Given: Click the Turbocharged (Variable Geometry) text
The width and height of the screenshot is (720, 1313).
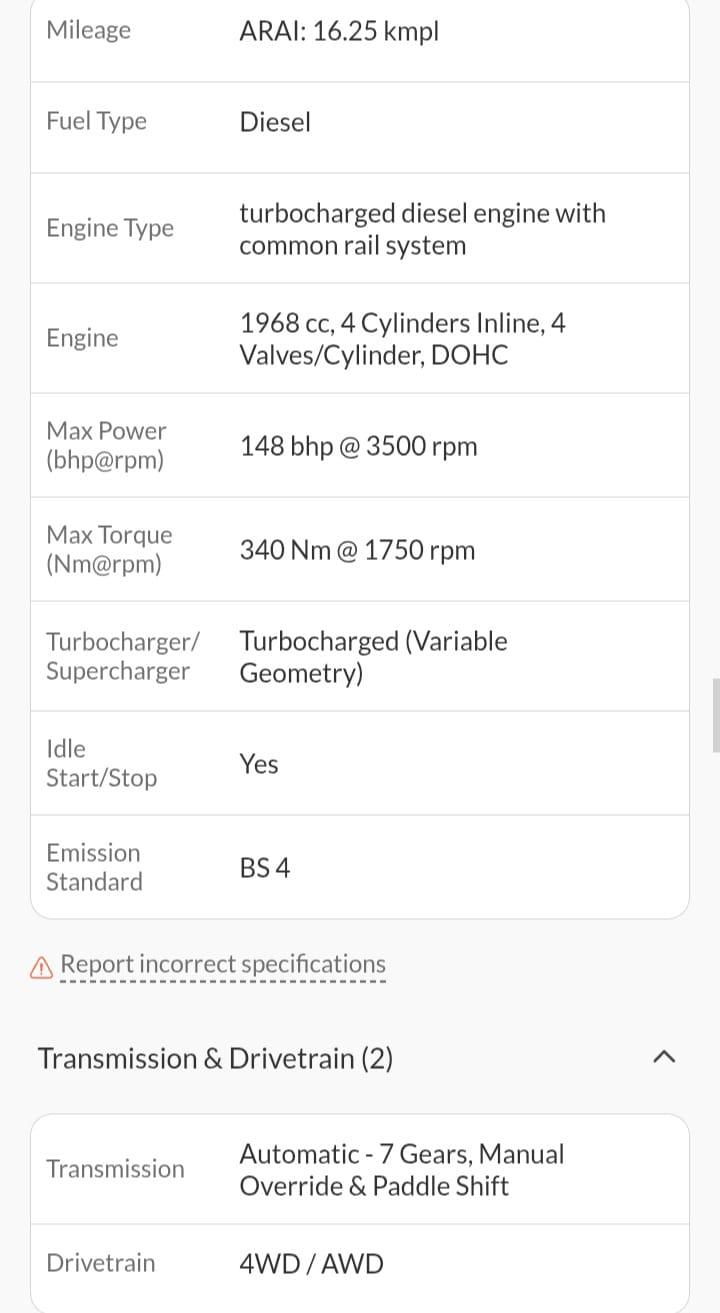Looking at the screenshot, I should [x=373, y=656].
